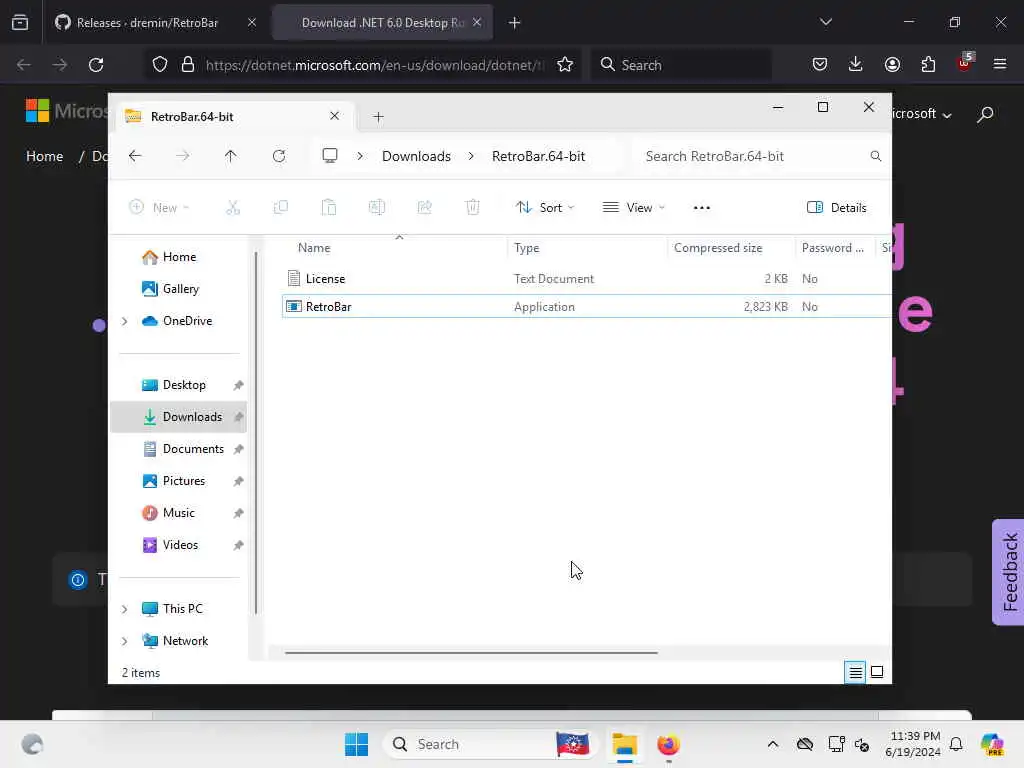Click the Downloads breadcrumb in address bar
Image resolution: width=1024 pixels, height=768 pixels.
click(x=416, y=156)
